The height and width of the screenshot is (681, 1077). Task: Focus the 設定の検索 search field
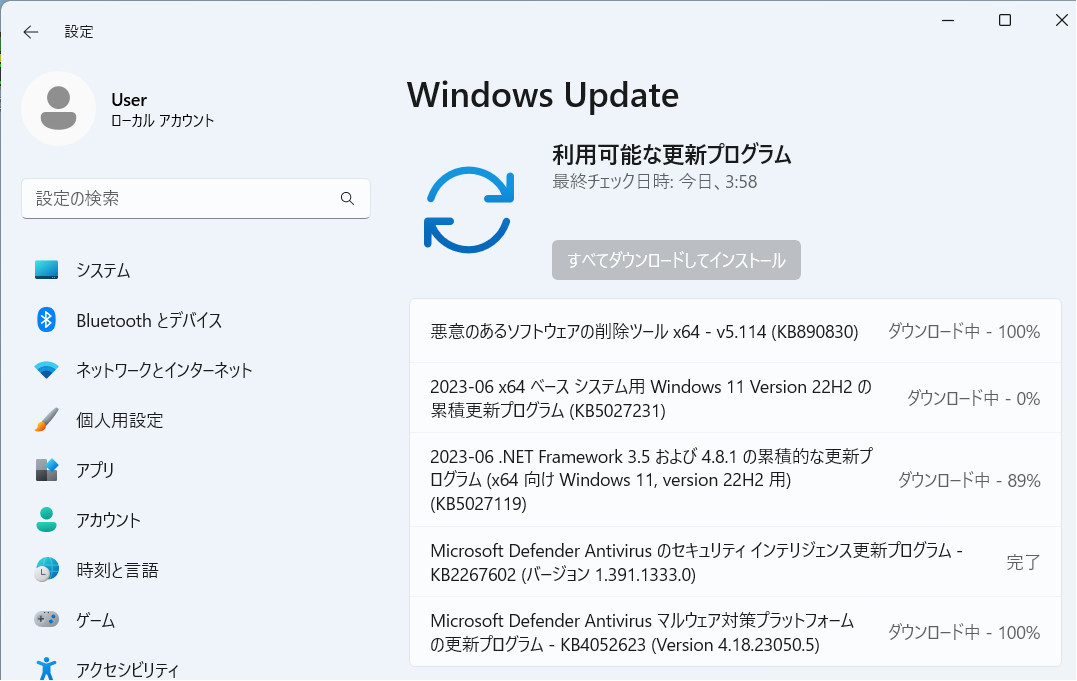pyautogui.click(x=196, y=199)
